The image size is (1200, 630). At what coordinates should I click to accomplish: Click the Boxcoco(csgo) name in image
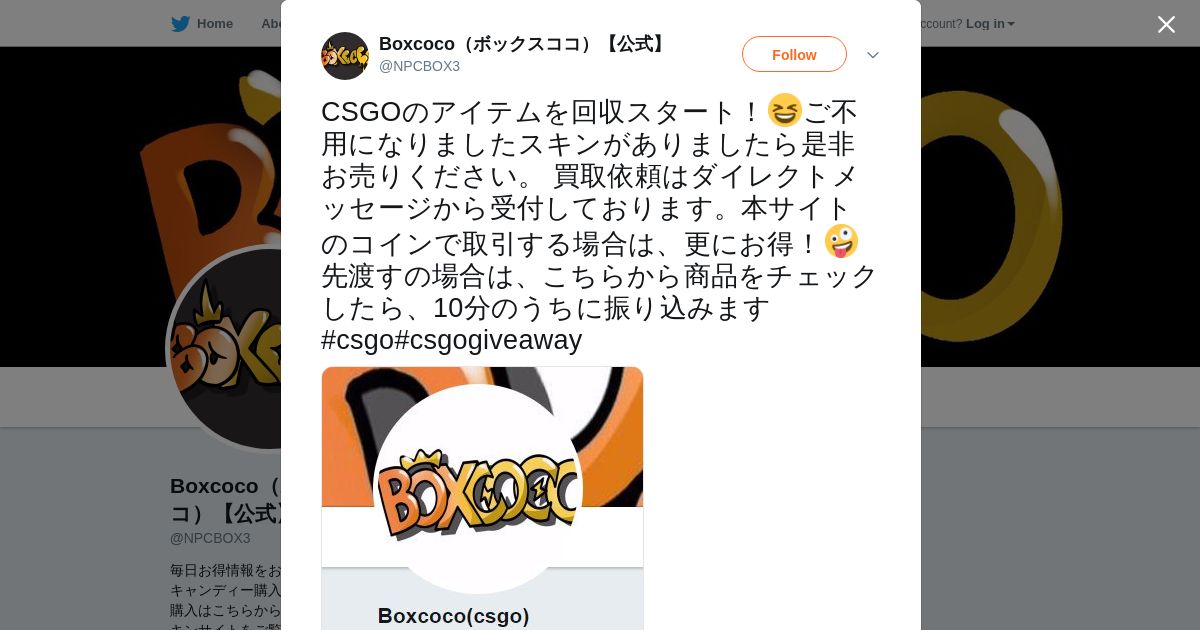[453, 616]
